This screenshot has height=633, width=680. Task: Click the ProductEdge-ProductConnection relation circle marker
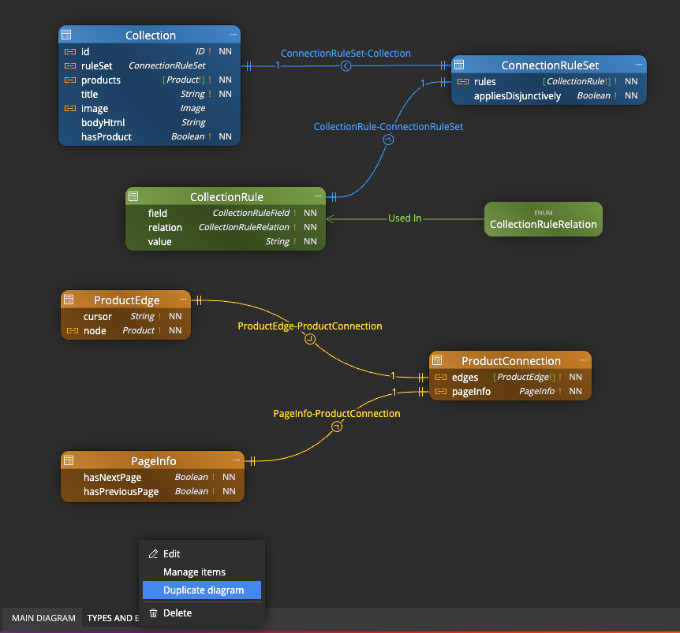[310, 339]
